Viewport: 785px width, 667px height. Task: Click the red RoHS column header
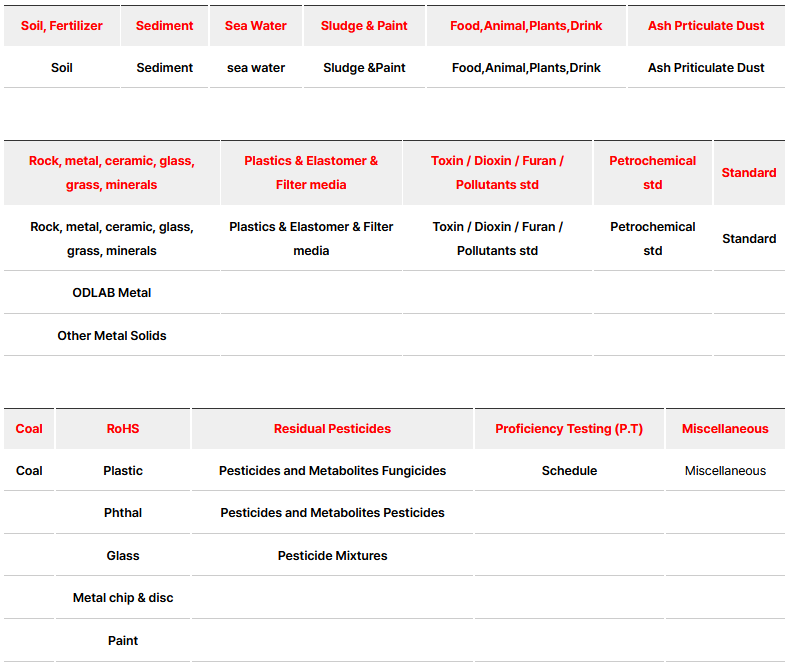(x=123, y=429)
